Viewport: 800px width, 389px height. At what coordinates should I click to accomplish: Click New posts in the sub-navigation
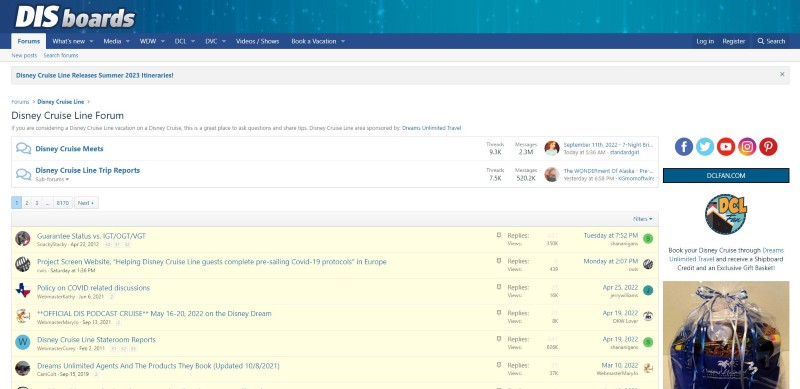(24, 55)
